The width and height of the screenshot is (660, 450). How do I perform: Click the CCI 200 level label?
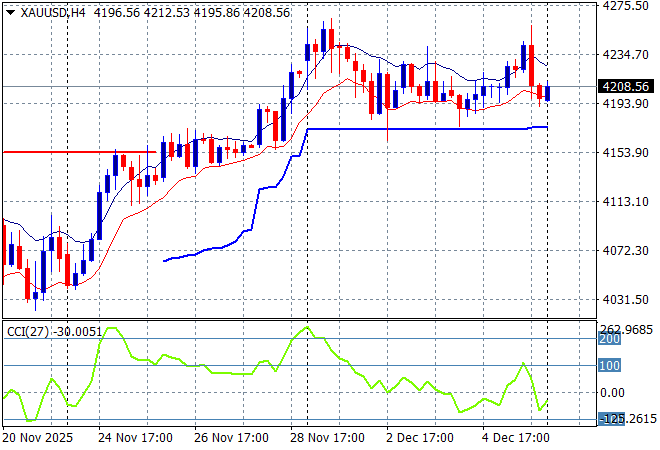click(x=610, y=340)
